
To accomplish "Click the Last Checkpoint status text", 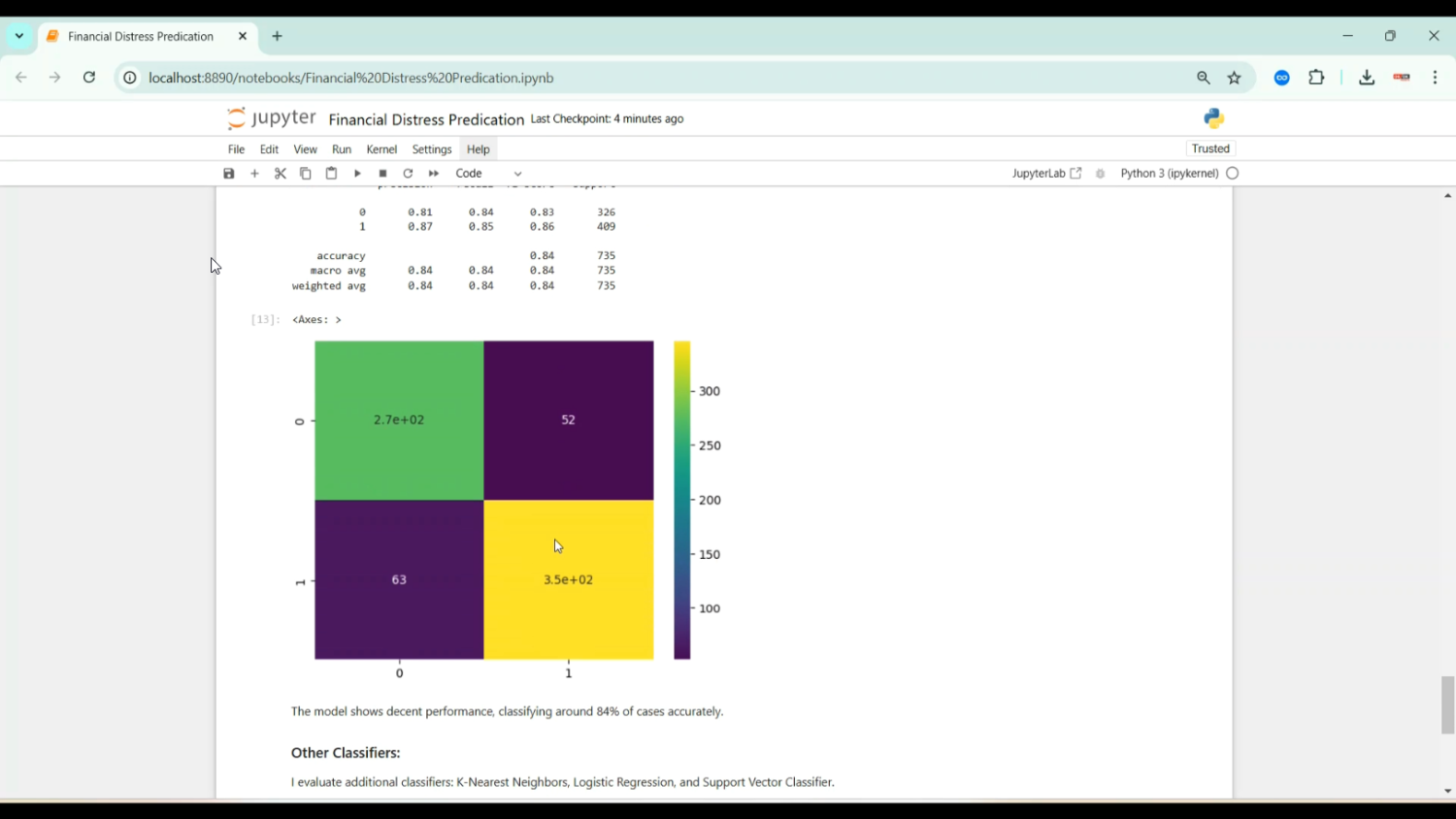I will click(x=608, y=119).
